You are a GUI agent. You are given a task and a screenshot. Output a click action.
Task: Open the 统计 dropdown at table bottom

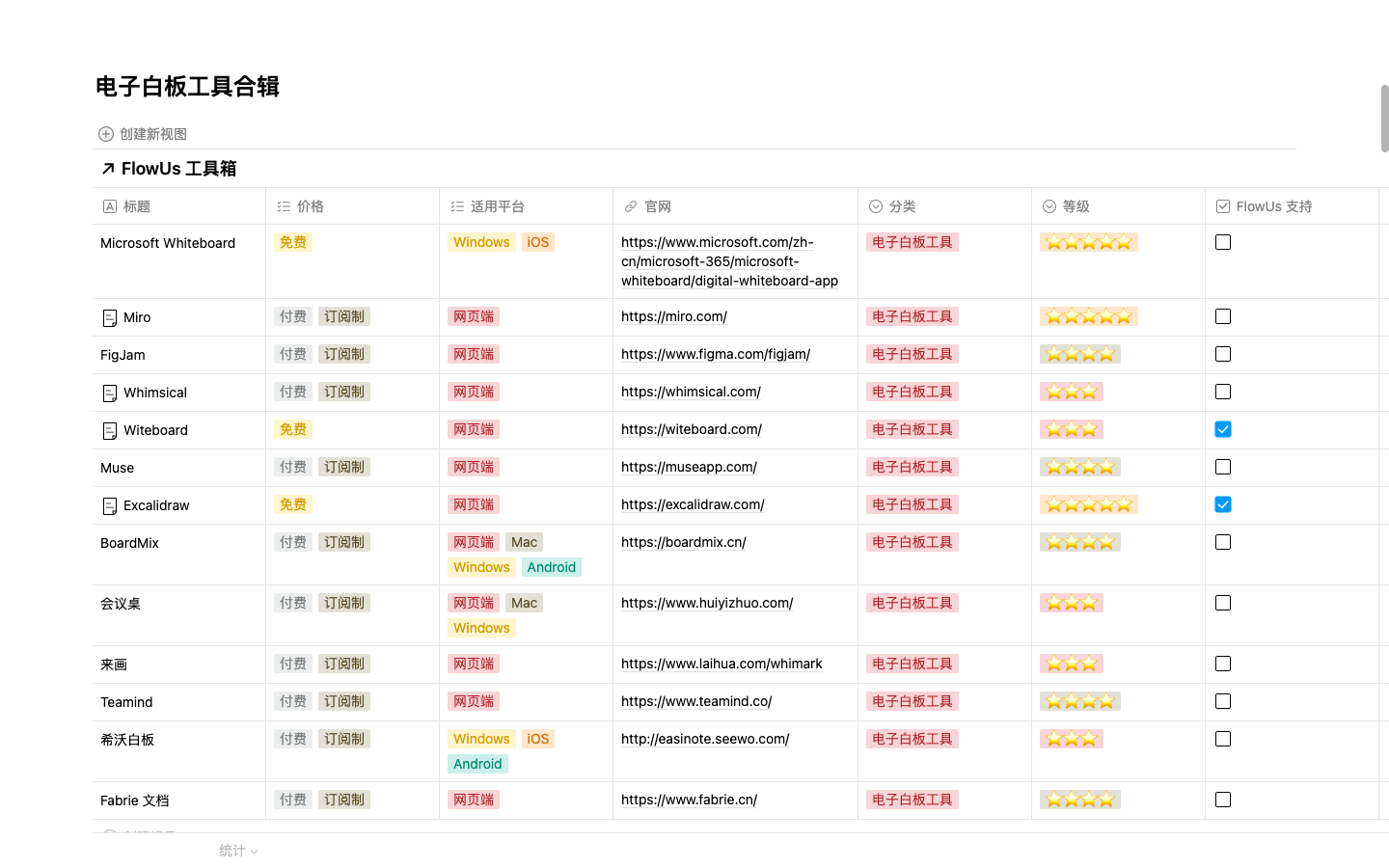(x=238, y=851)
